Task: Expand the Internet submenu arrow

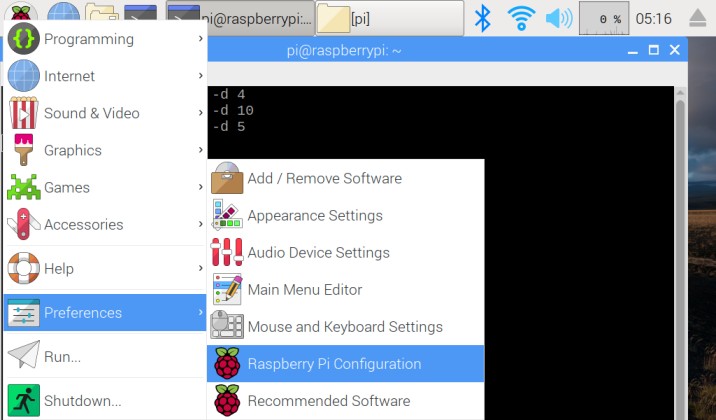Action: pyautogui.click(x=200, y=76)
